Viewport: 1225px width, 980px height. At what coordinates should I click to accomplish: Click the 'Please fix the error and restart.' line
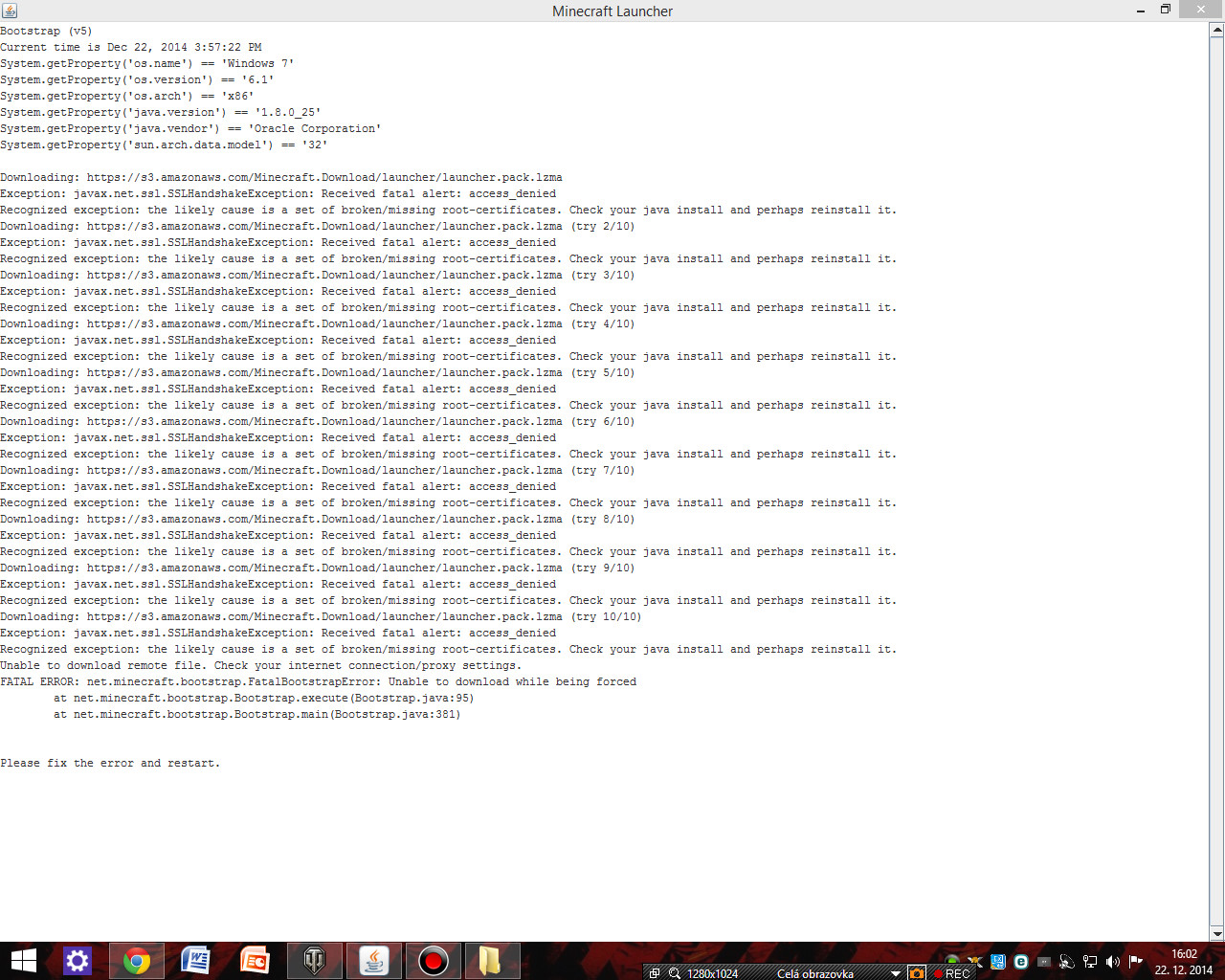tap(110, 763)
